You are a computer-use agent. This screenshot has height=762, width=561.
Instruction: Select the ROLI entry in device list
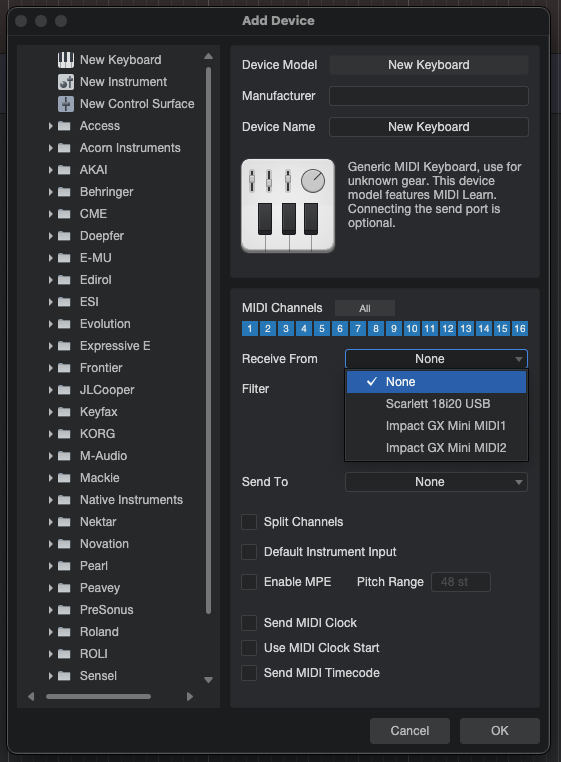point(93,654)
